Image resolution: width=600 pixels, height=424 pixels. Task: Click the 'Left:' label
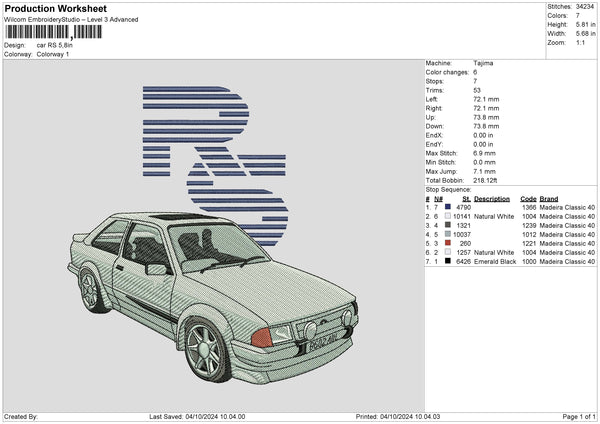(x=431, y=99)
